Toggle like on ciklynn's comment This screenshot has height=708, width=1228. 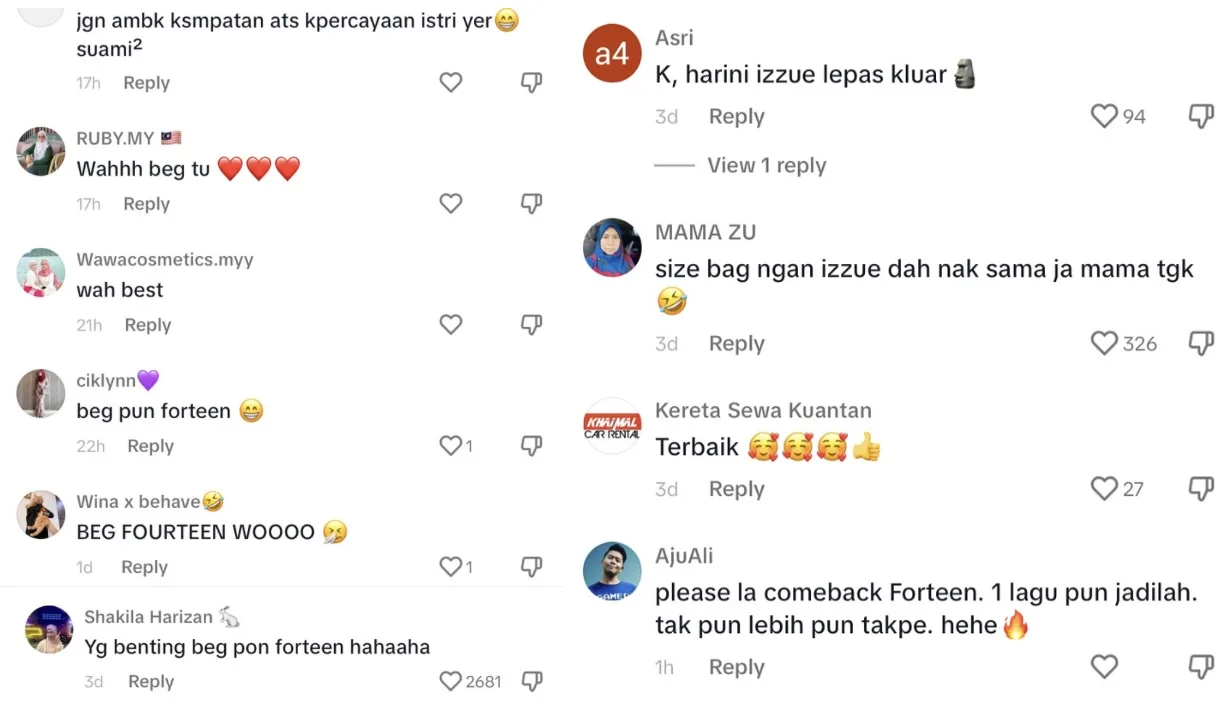(451, 446)
